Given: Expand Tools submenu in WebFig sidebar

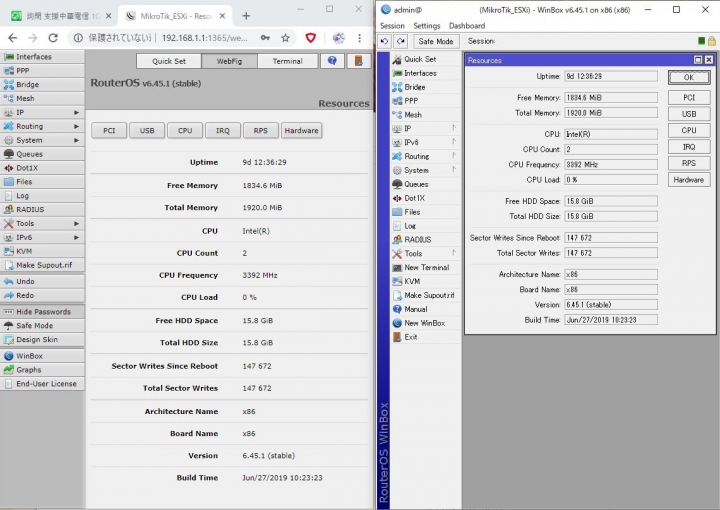Looking at the screenshot, I should pos(42,224).
